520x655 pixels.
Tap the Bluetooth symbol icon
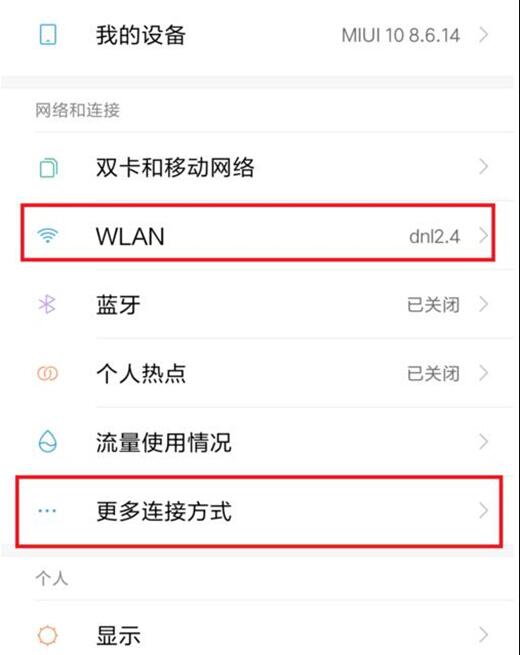[47, 304]
